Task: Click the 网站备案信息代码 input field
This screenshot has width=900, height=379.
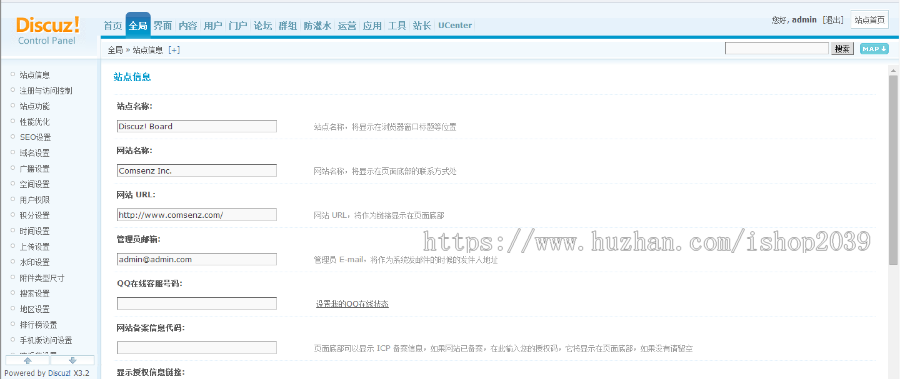Action: coord(196,347)
